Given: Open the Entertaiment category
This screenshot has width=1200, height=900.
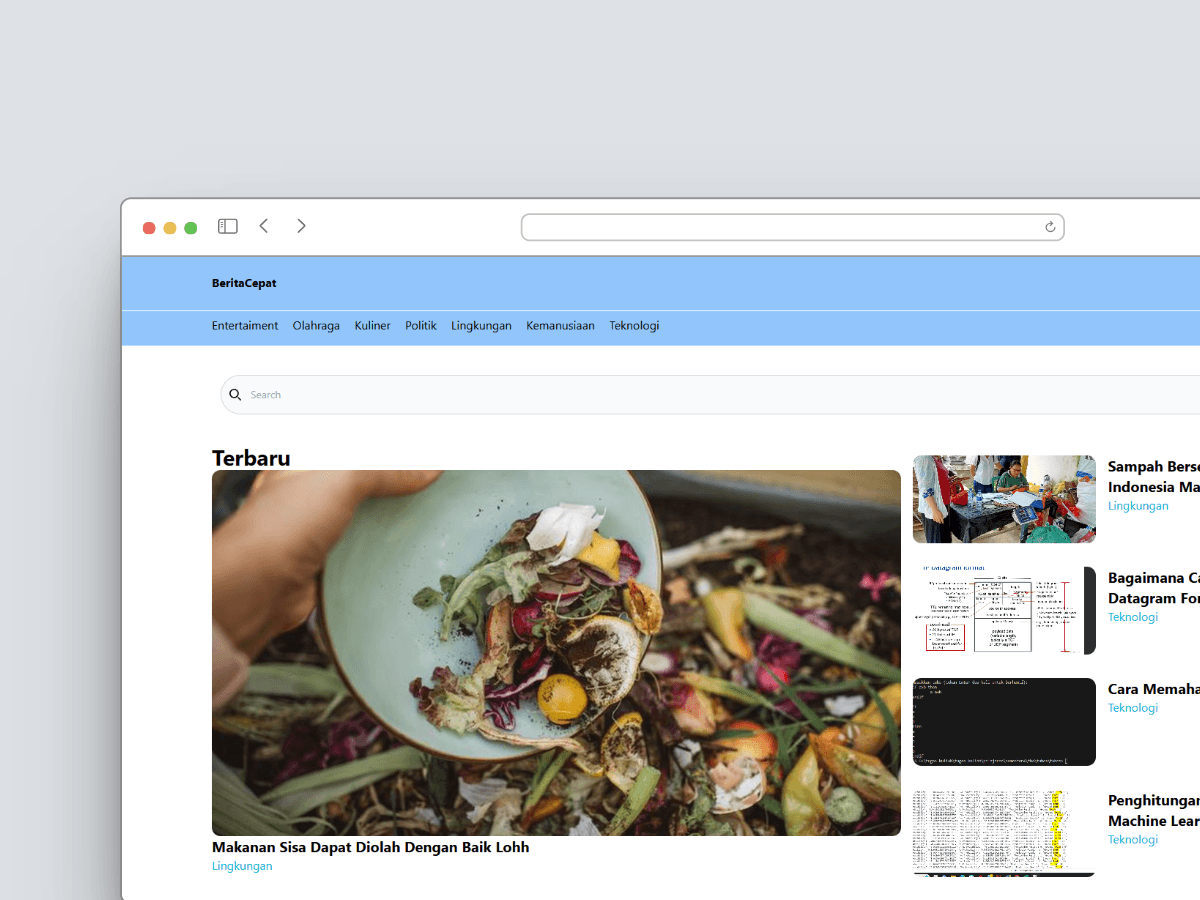Looking at the screenshot, I should [245, 326].
